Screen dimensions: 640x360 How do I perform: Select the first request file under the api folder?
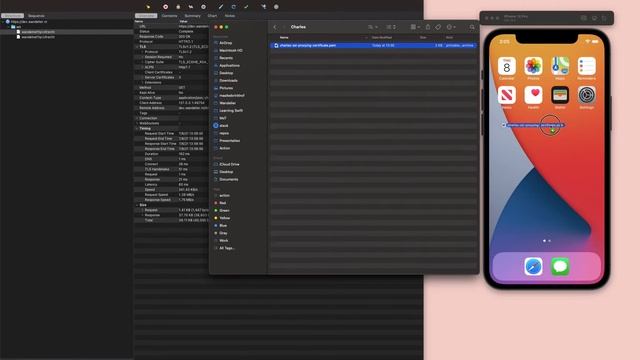pos(38,31)
